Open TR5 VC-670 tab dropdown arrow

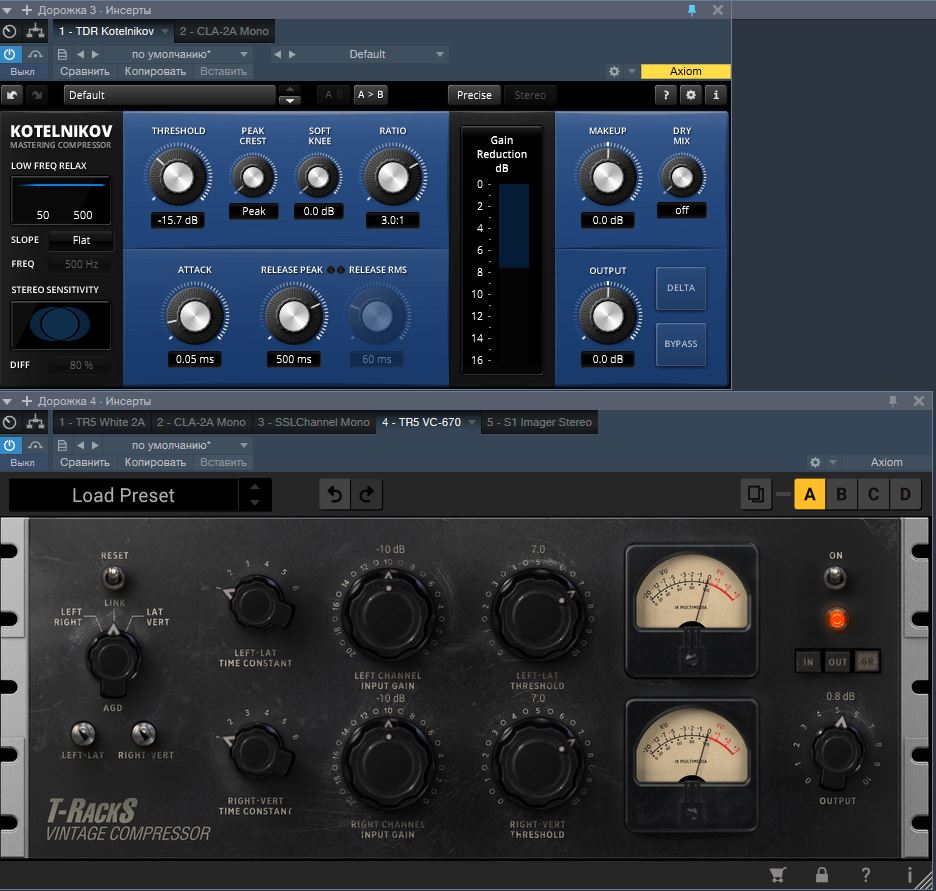point(472,423)
